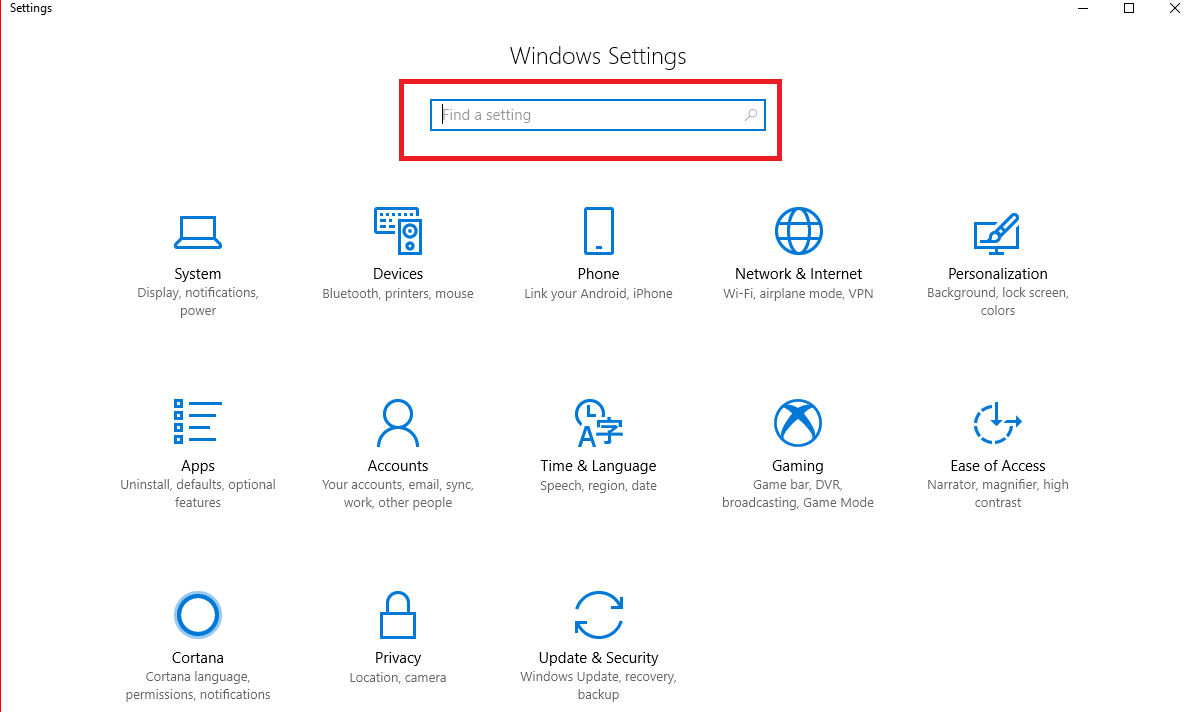1186x712 pixels.
Task: Click the Cortana label
Action: point(197,658)
